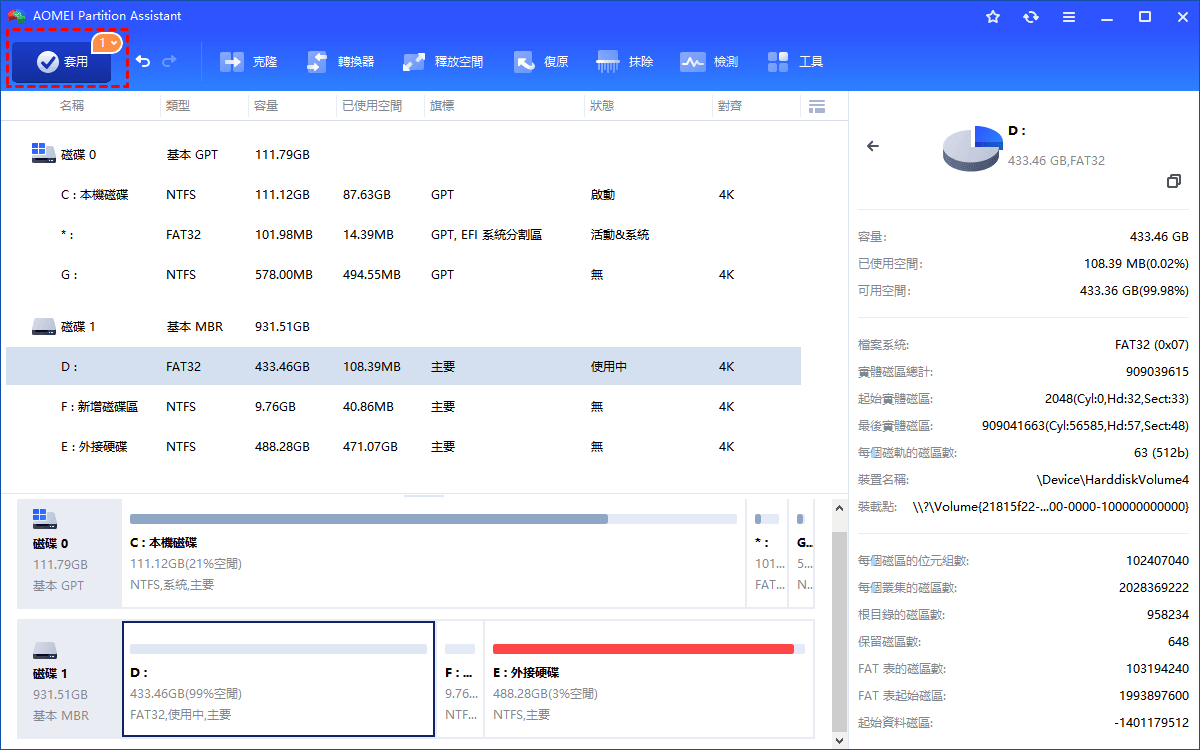1200x750 pixels.
Task: Click the refresh icon in title bar
Action: (x=1031, y=17)
